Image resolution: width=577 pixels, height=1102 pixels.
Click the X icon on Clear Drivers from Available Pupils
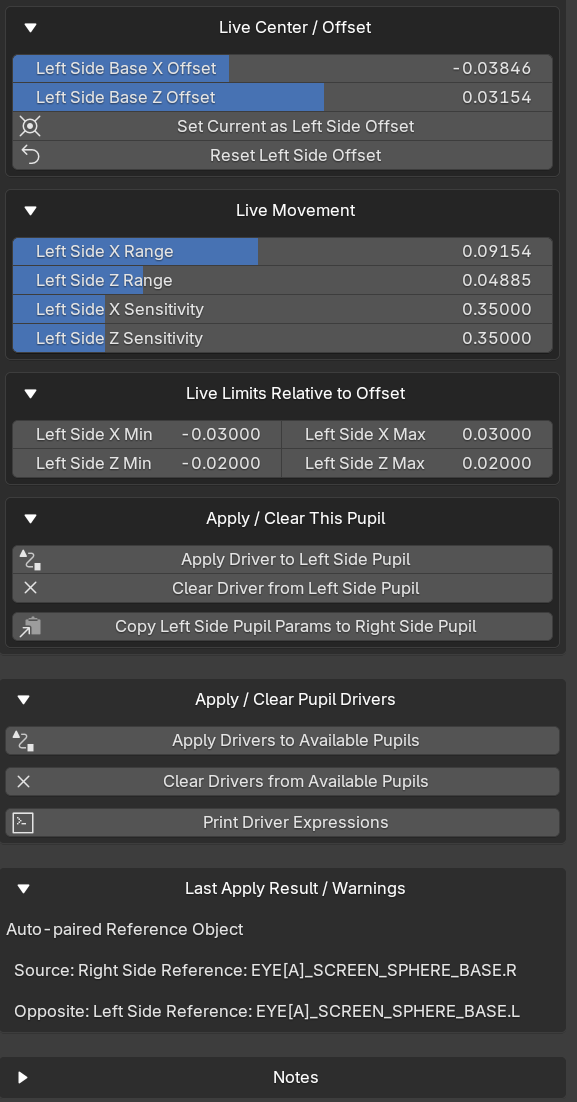pos(23,782)
